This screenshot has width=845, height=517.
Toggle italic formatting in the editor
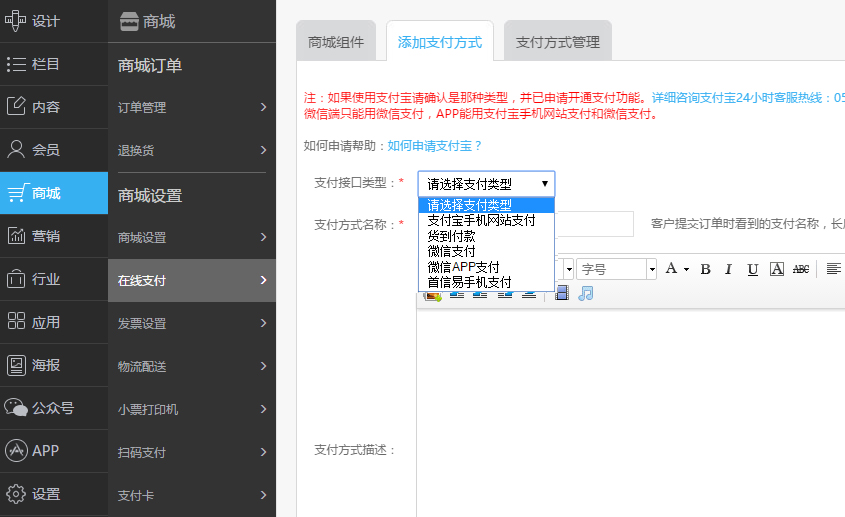(x=729, y=269)
